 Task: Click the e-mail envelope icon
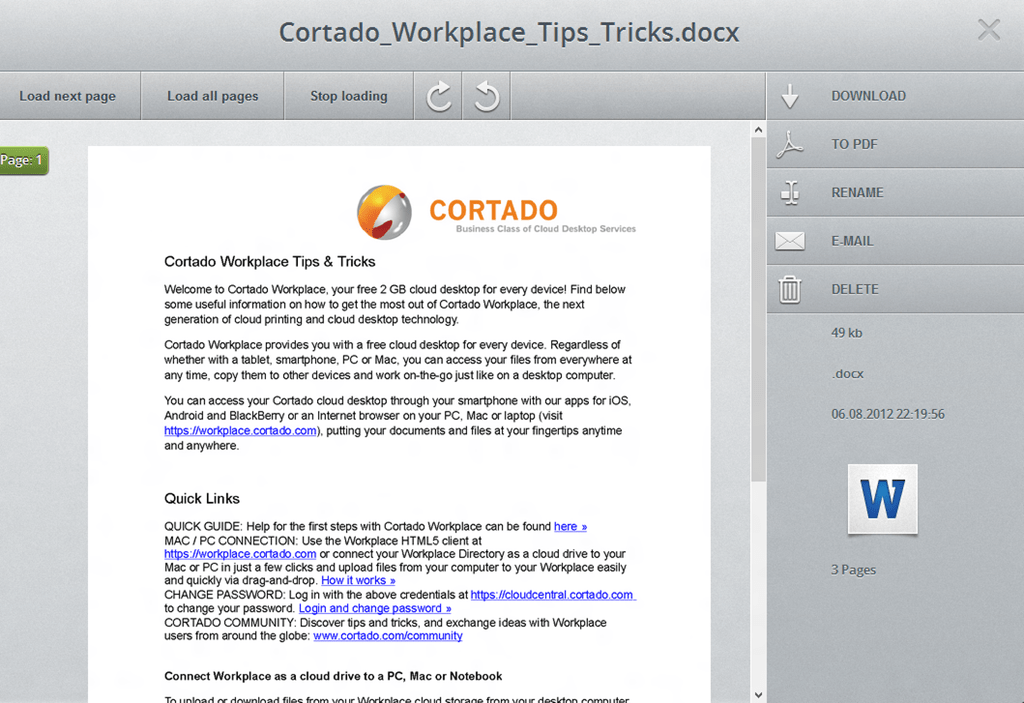(x=790, y=241)
